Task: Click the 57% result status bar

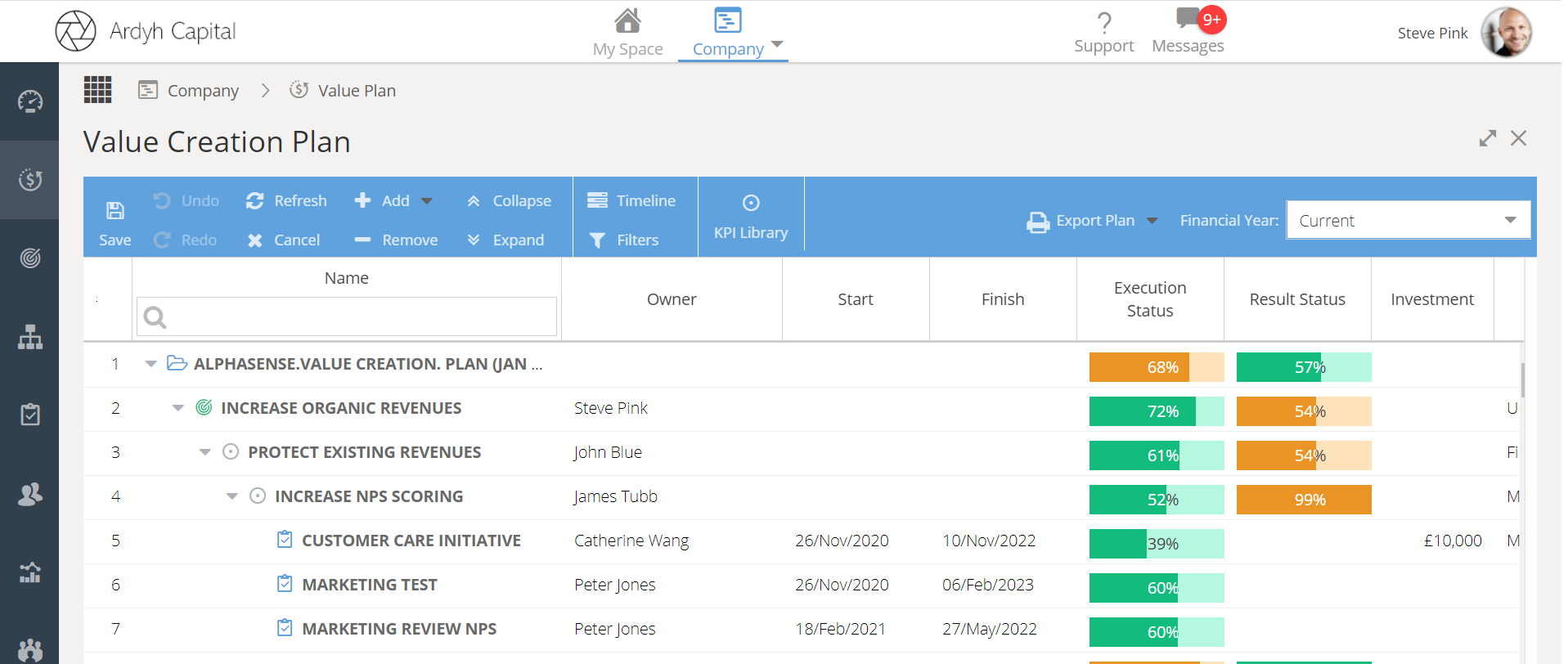Action: [x=1304, y=367]
